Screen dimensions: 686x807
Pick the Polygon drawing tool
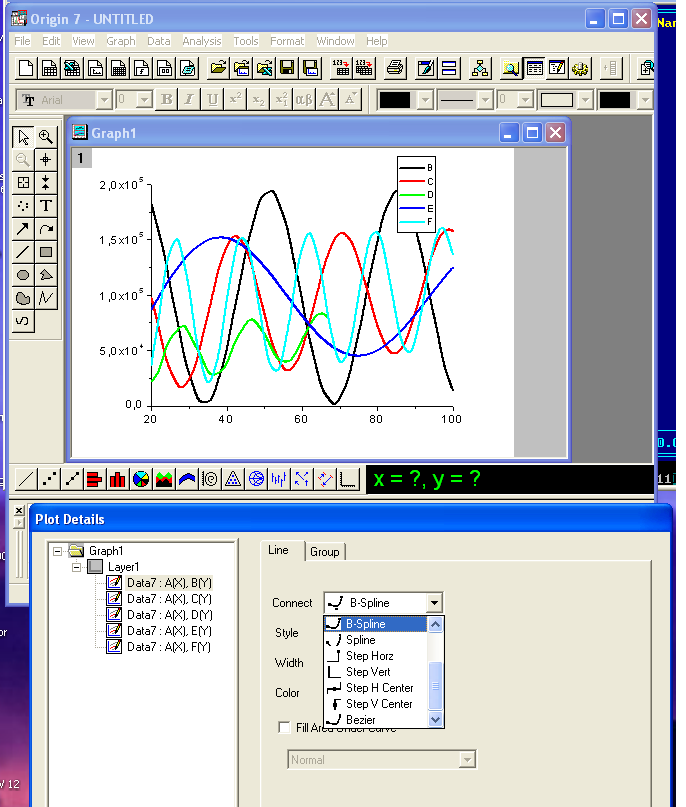pos(46,275)
